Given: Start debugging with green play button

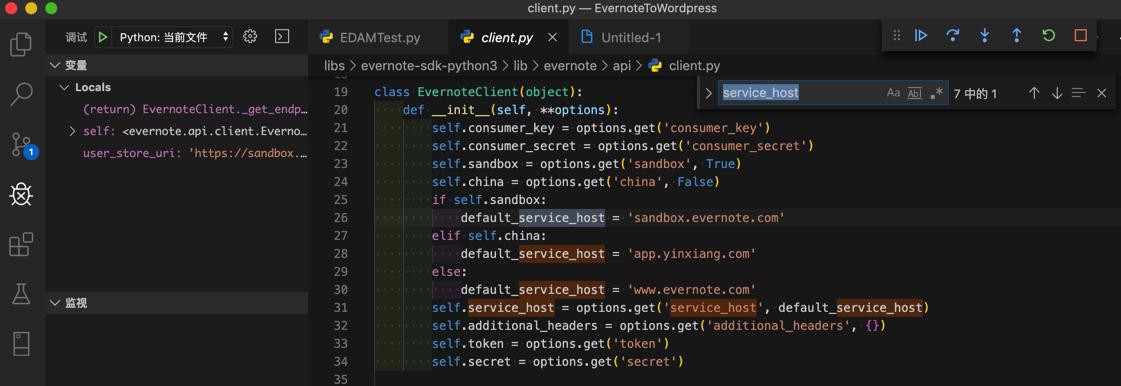Looking at the screenshot, I should pyautogui.click(x=103, y=37).
